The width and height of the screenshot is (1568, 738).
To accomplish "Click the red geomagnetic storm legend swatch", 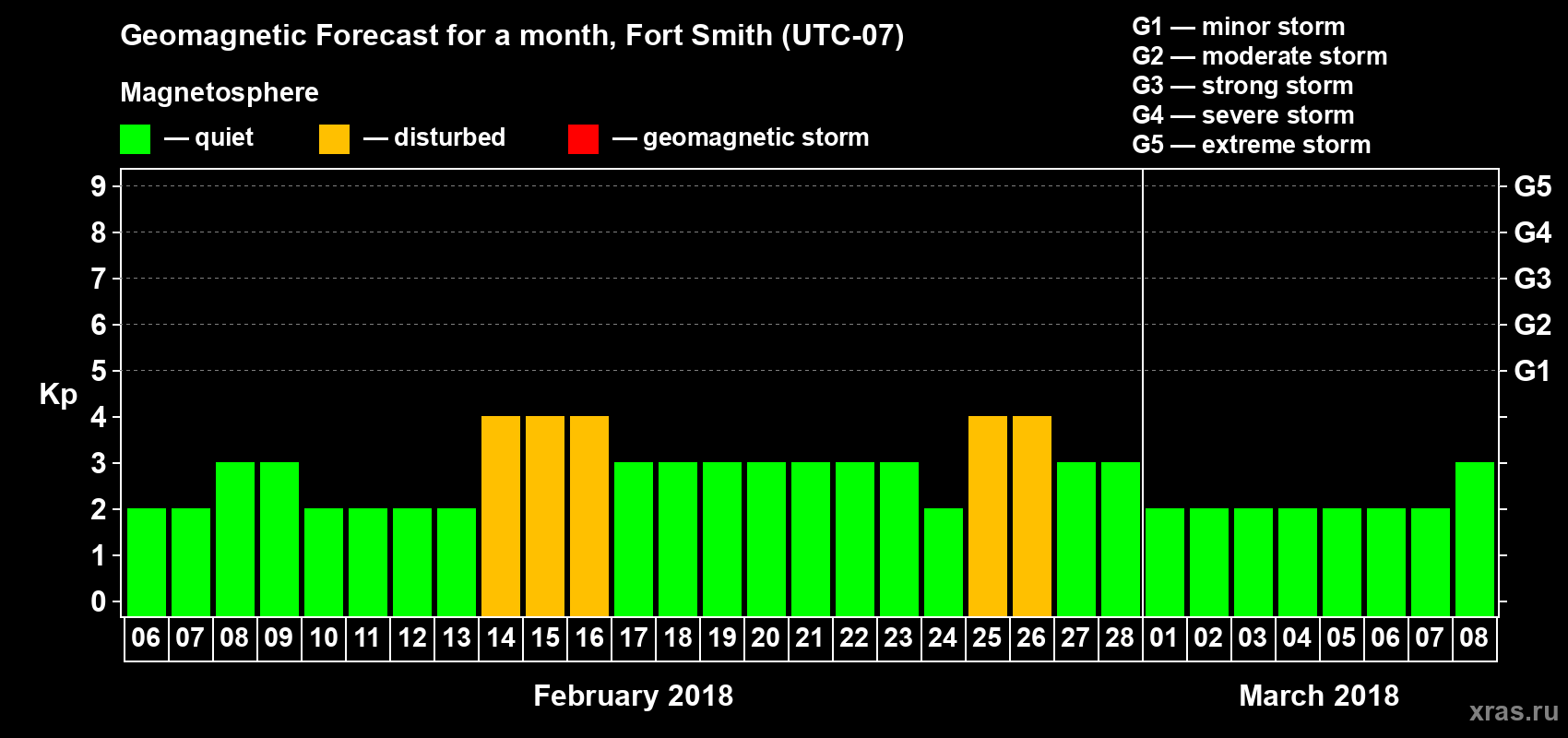I will 584,139.
